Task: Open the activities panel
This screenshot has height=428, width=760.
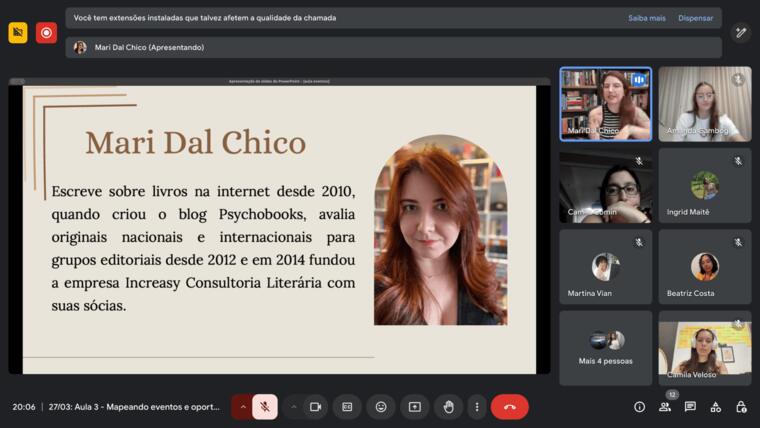Action: [x=715, y=407]
